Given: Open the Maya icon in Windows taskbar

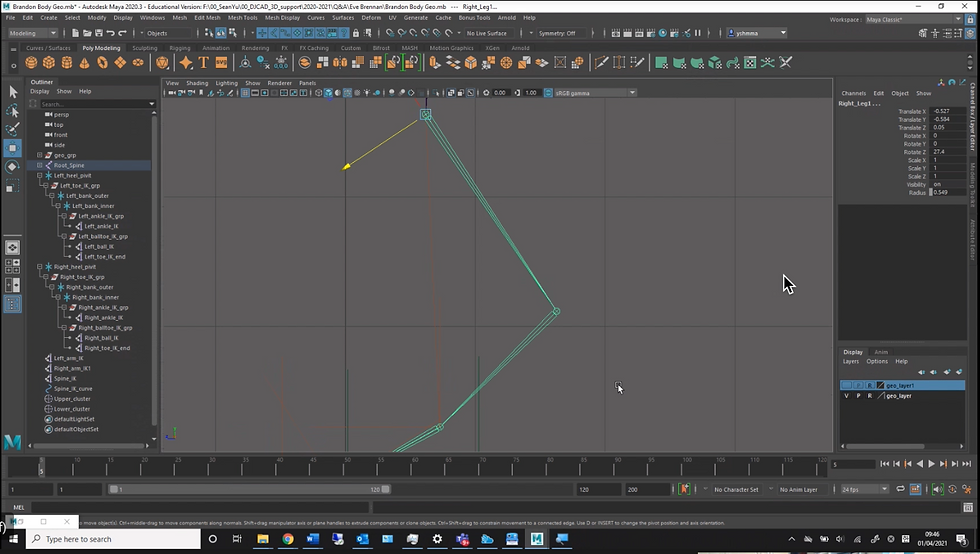Looking at the screenshot, I should [537, 539].
